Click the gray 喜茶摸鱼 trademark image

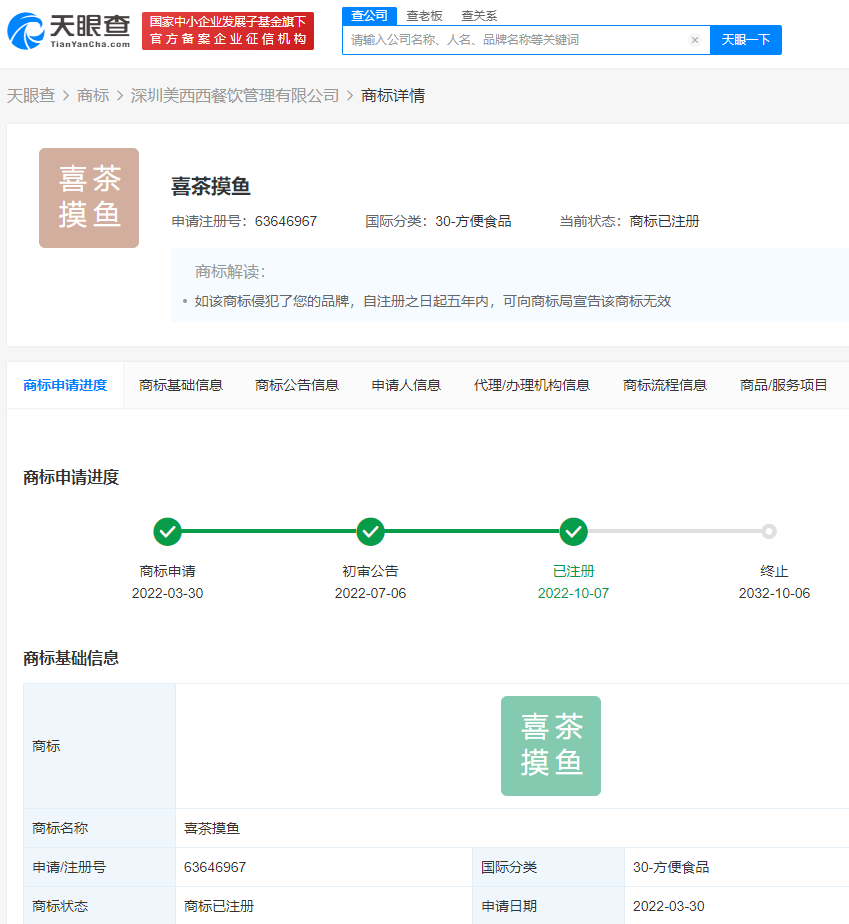[89, 197]
